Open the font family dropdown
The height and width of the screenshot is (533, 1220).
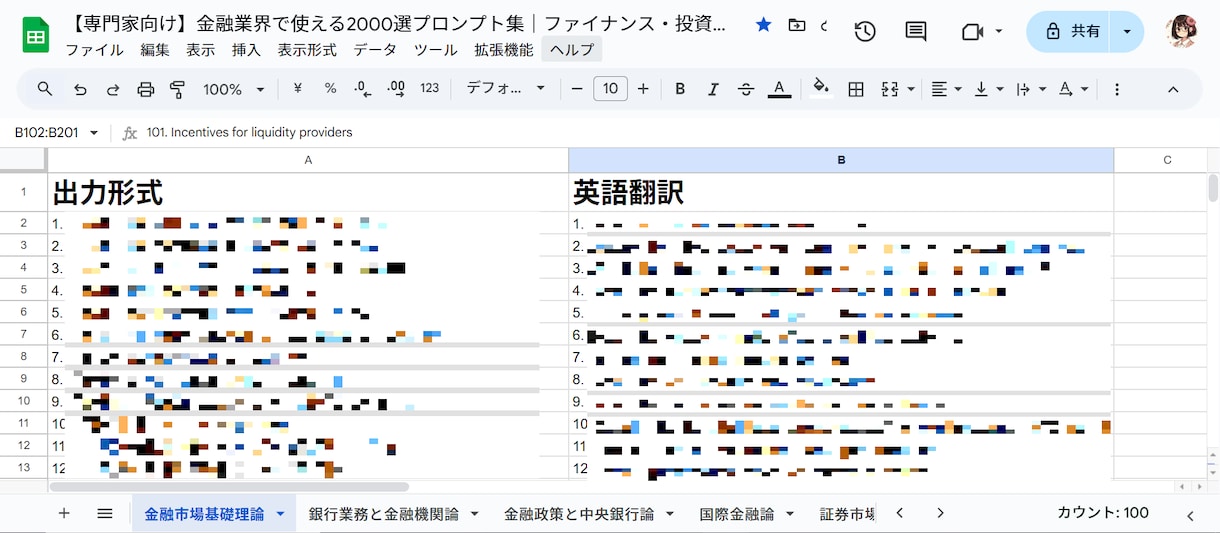point(506,89)
